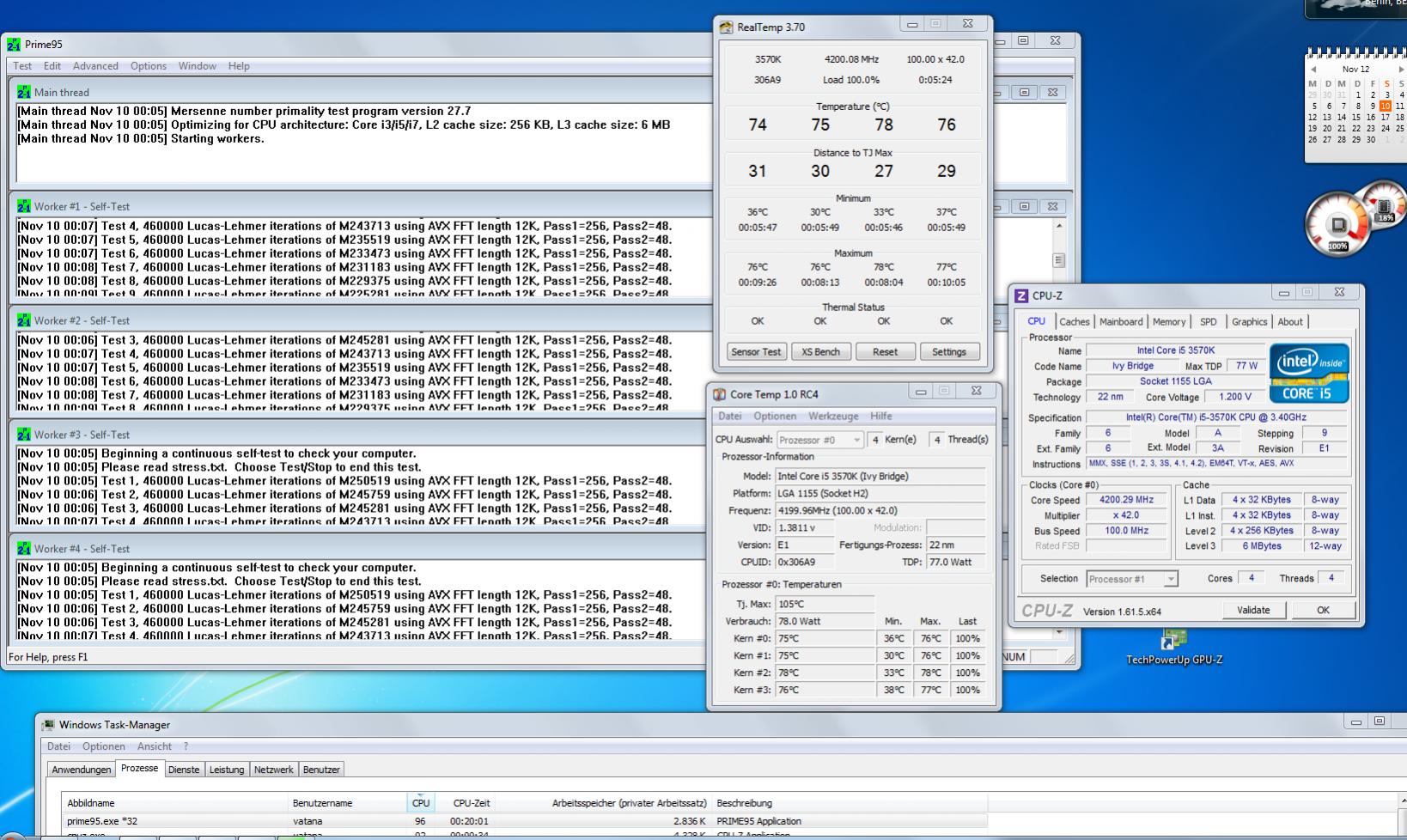The width and height of the screenshot is (1407, 840).
Task: Click the Main thread window icon
Action: click(24, 93)
